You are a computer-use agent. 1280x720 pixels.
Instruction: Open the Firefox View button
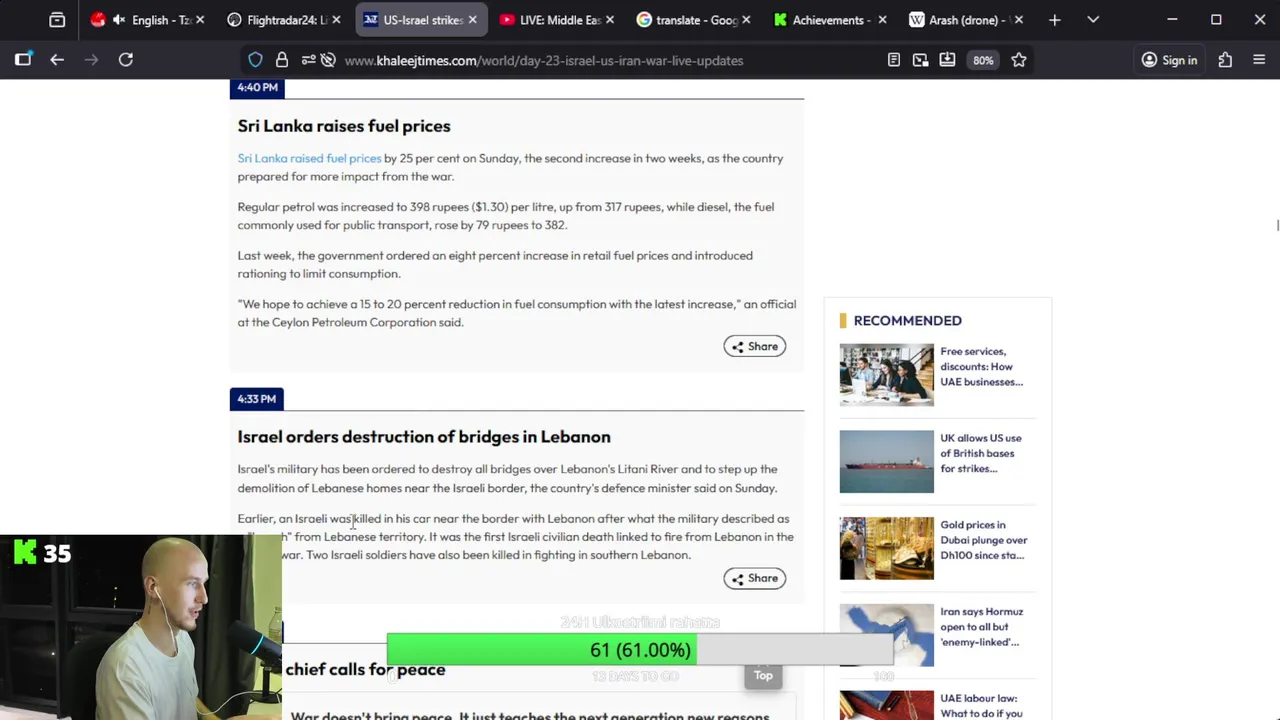coord(57,20)
